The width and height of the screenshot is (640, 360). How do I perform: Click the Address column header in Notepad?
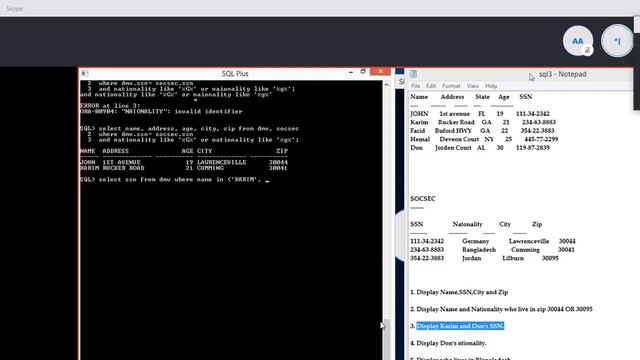[452, 97]
